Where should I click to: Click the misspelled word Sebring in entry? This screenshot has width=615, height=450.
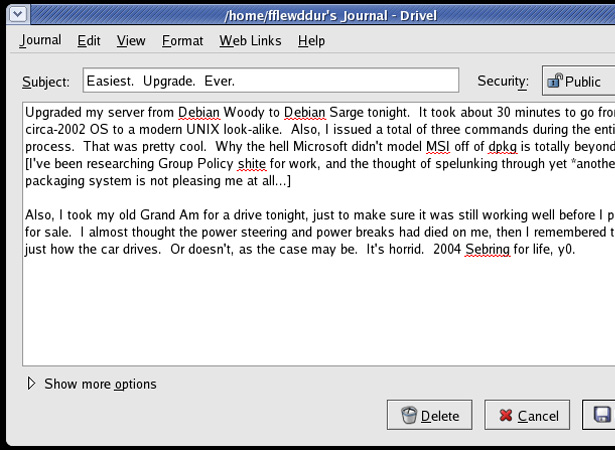tap(488, 249)
